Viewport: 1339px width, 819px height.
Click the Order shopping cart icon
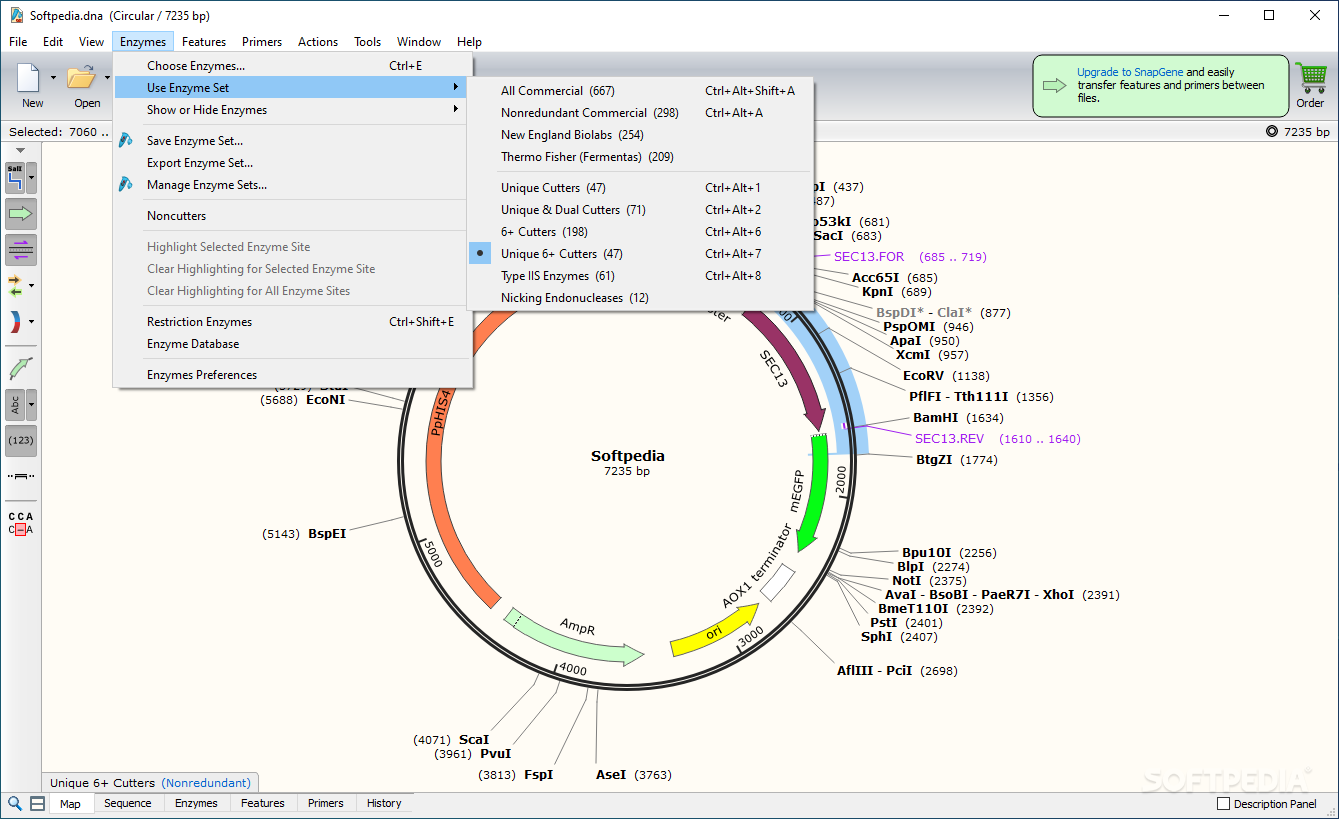[1310, 77]
